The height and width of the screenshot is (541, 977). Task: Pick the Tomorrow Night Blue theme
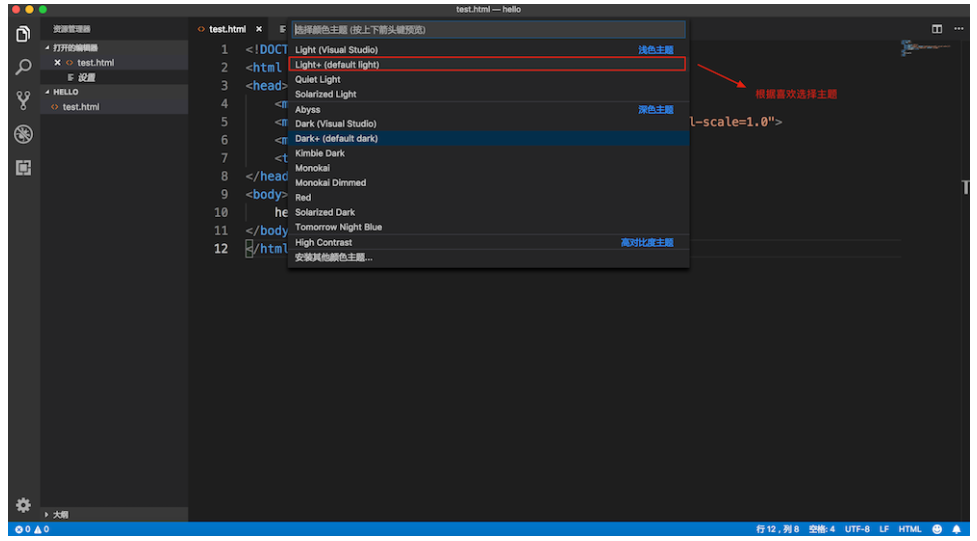(488, 227)
